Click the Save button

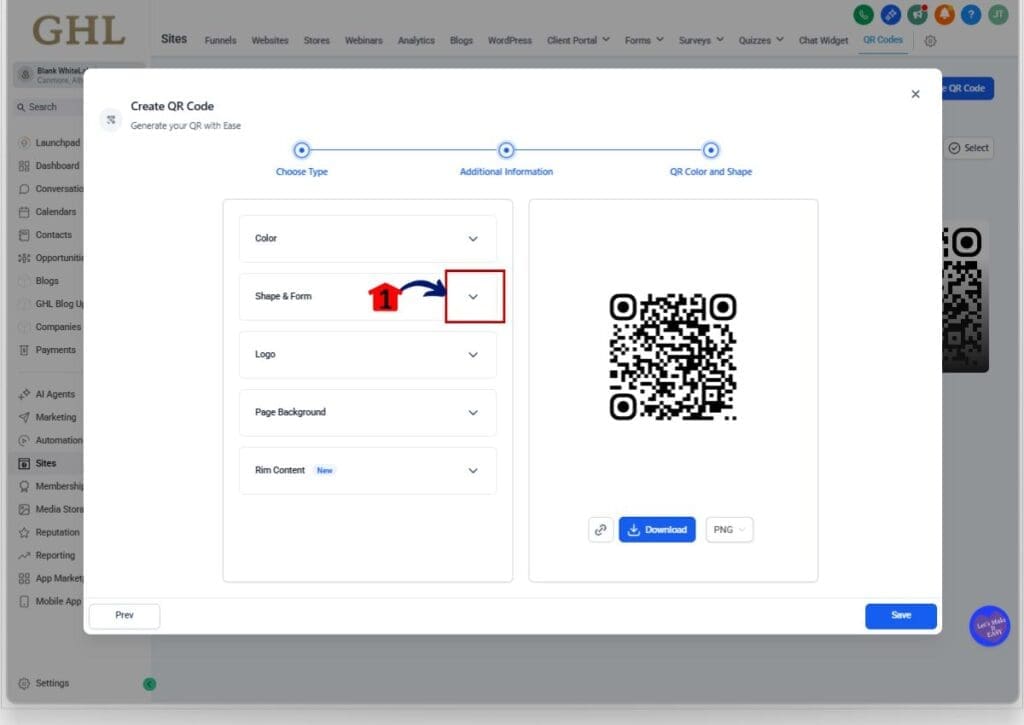coord(900,616)
